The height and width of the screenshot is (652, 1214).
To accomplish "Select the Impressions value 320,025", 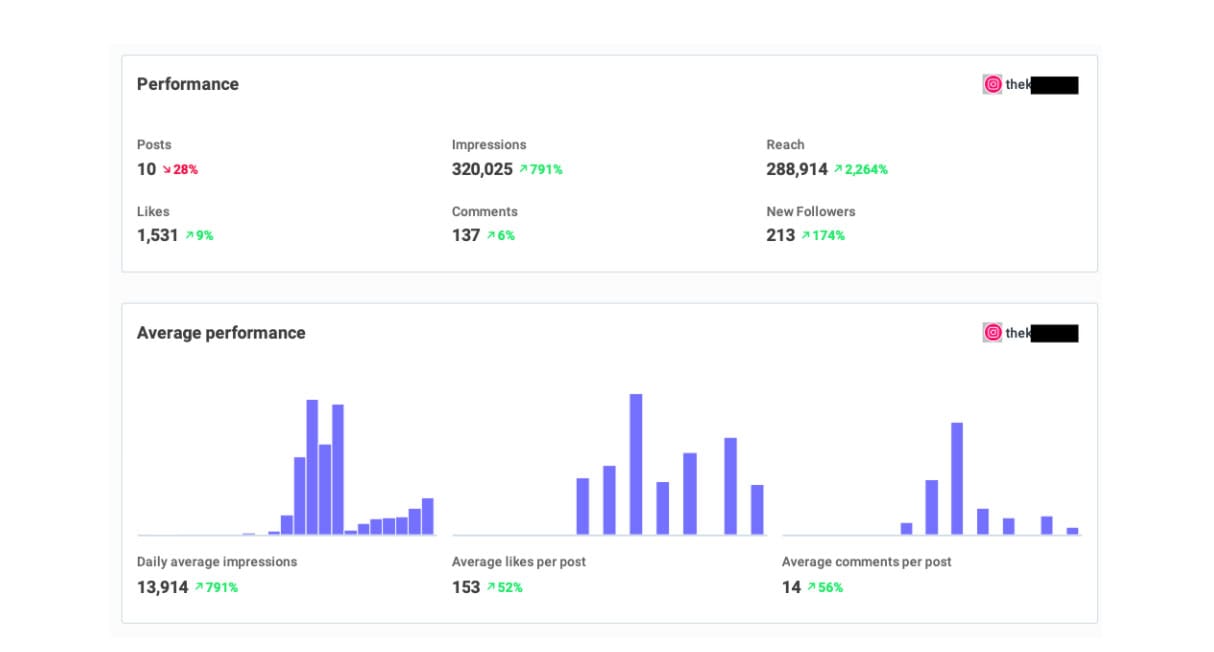I will point(481,168).
